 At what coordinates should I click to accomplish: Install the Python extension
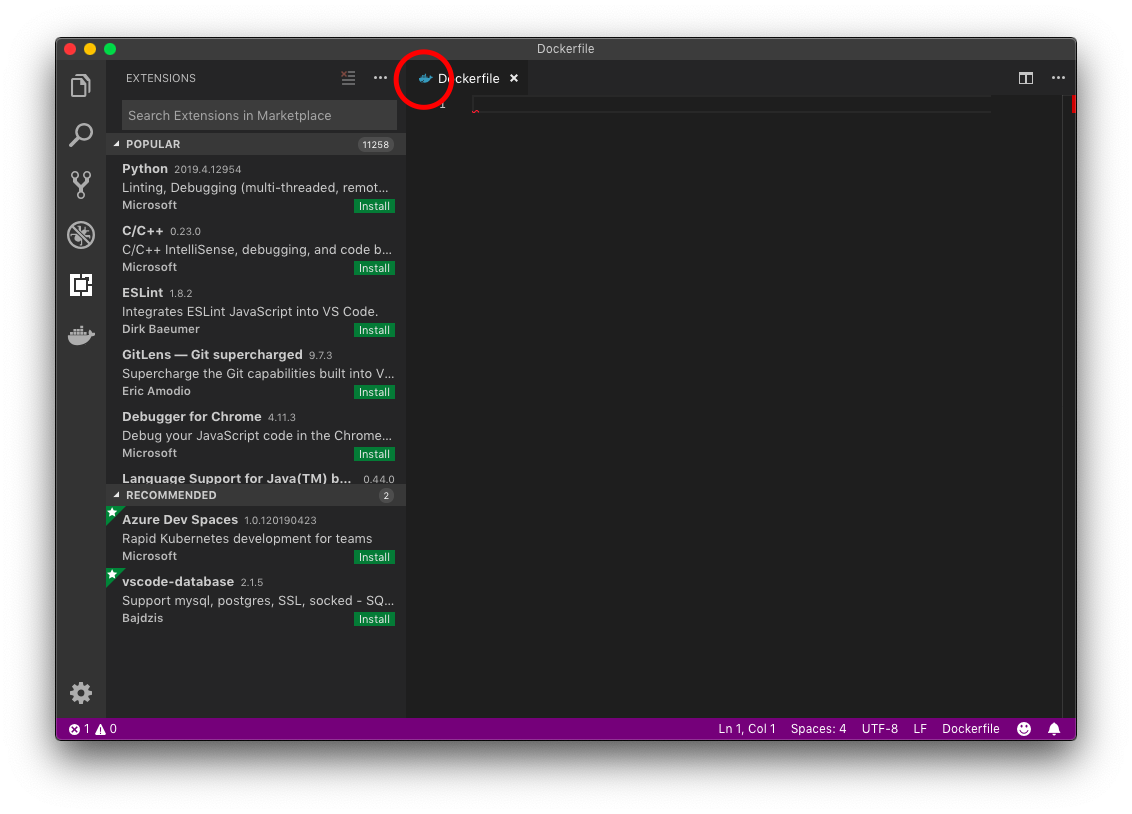tap(374, 206)
